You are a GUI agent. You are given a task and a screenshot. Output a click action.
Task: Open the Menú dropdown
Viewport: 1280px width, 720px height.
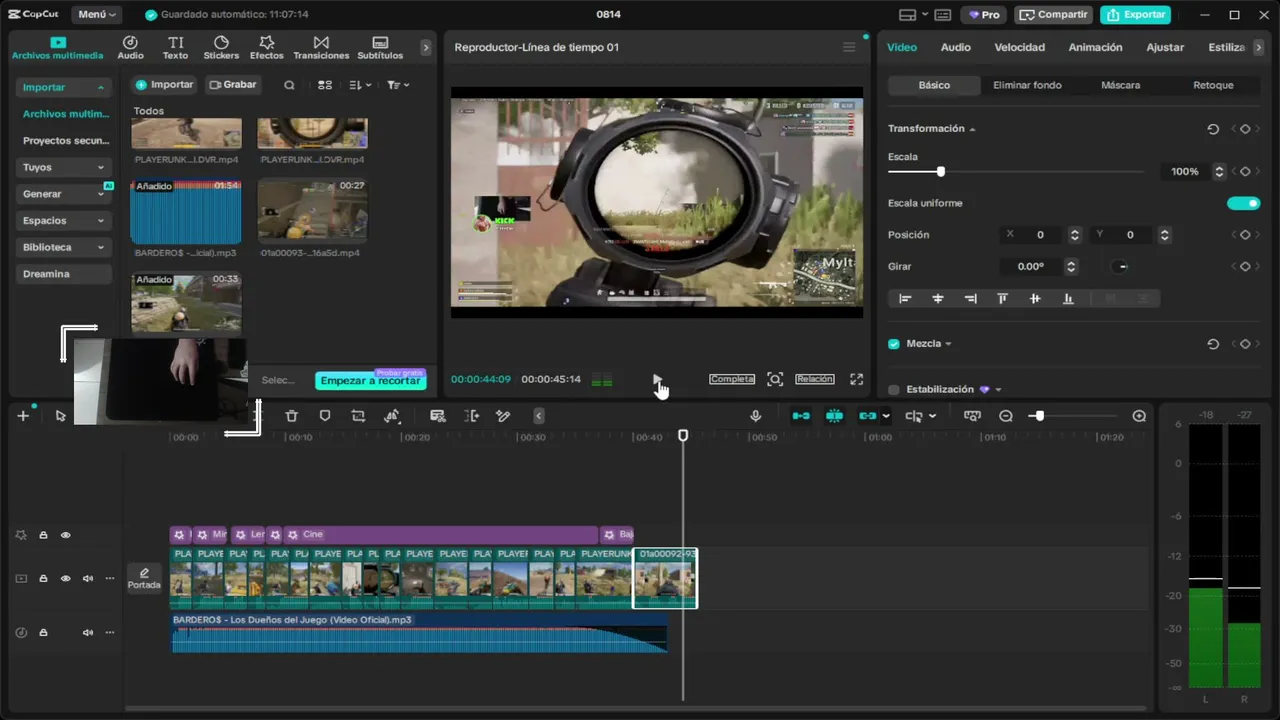[97, 15]
